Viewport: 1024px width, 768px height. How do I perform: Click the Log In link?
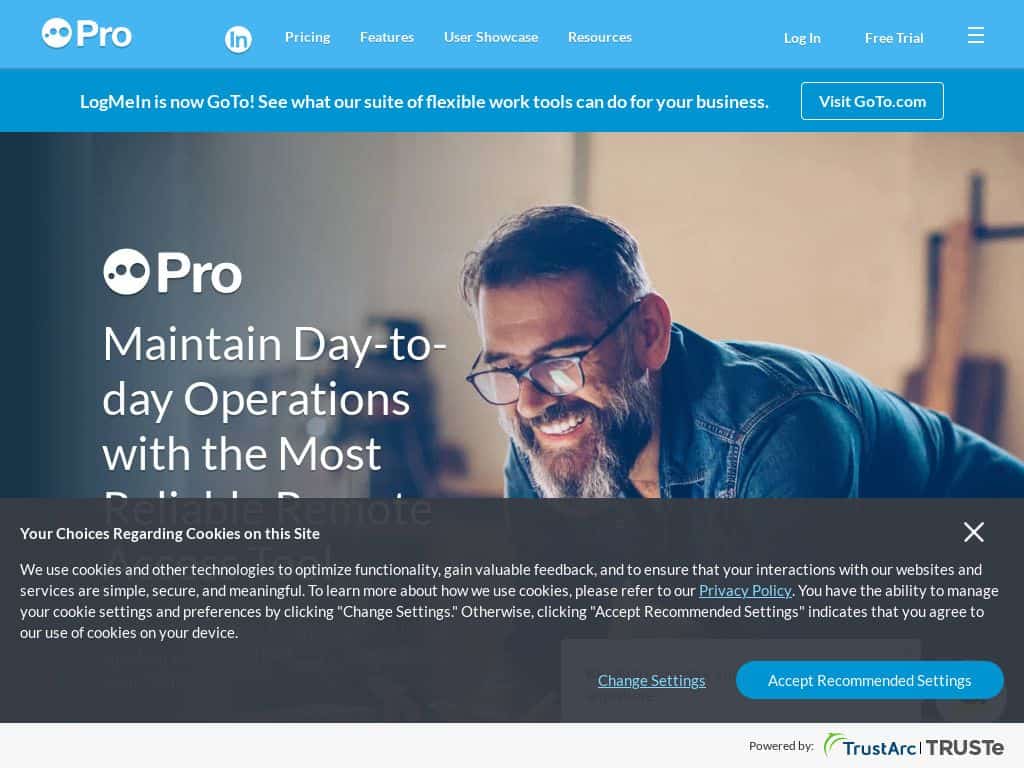[802, 38]
